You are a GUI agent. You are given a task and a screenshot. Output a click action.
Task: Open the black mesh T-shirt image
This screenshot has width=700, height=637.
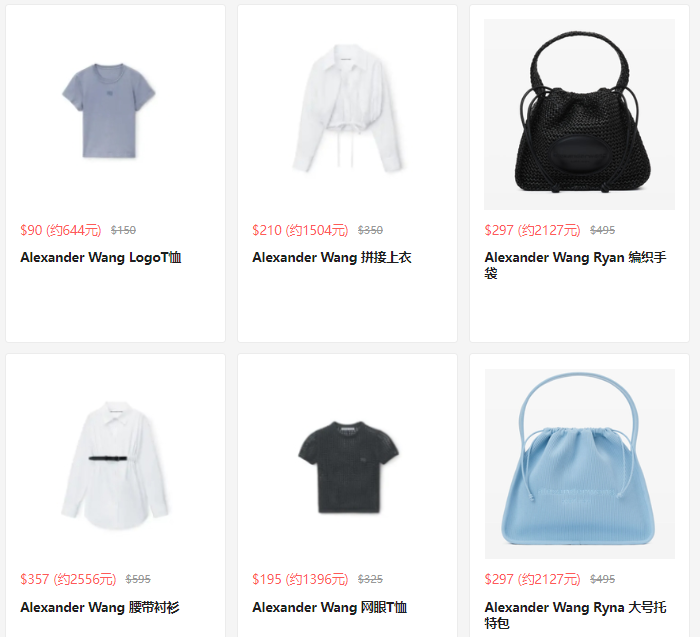coord(347,464)
